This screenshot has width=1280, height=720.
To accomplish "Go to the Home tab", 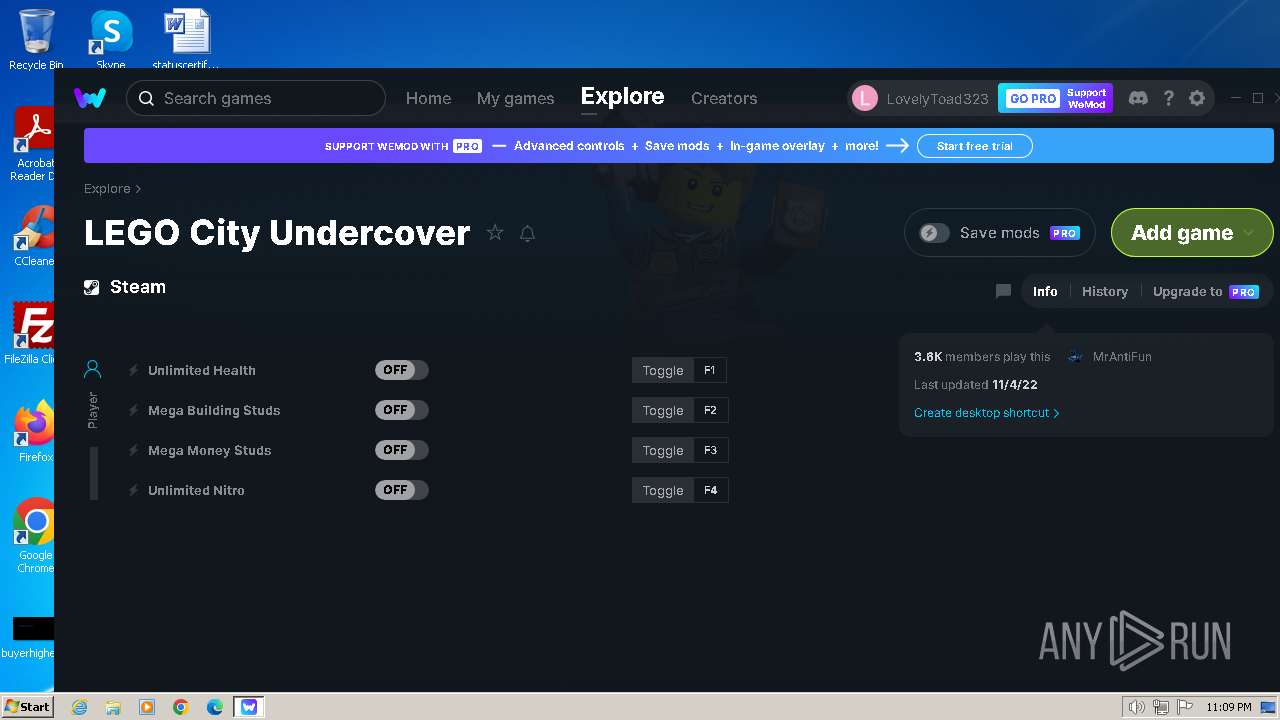I will click(428, 98).
